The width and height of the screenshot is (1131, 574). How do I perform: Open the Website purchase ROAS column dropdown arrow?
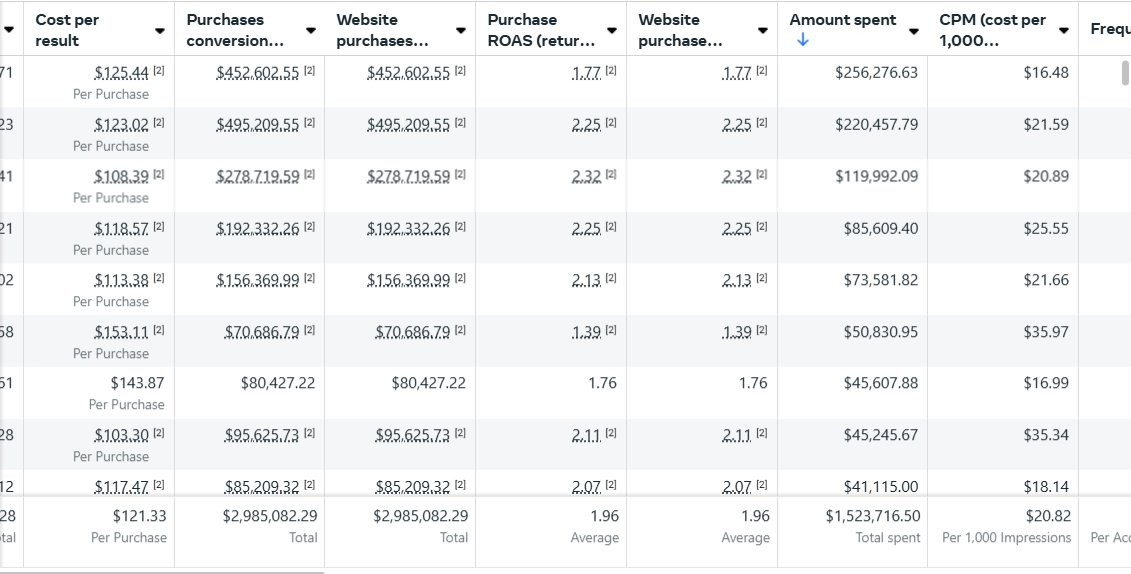pyautogui.click(x=762, y=30)
